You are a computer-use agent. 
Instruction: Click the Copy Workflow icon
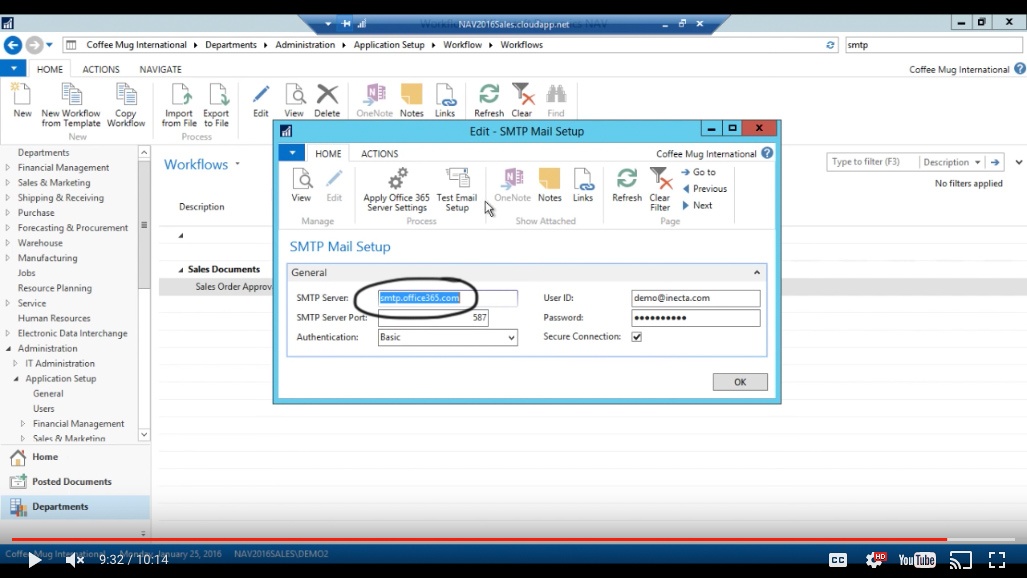point(126,105)
